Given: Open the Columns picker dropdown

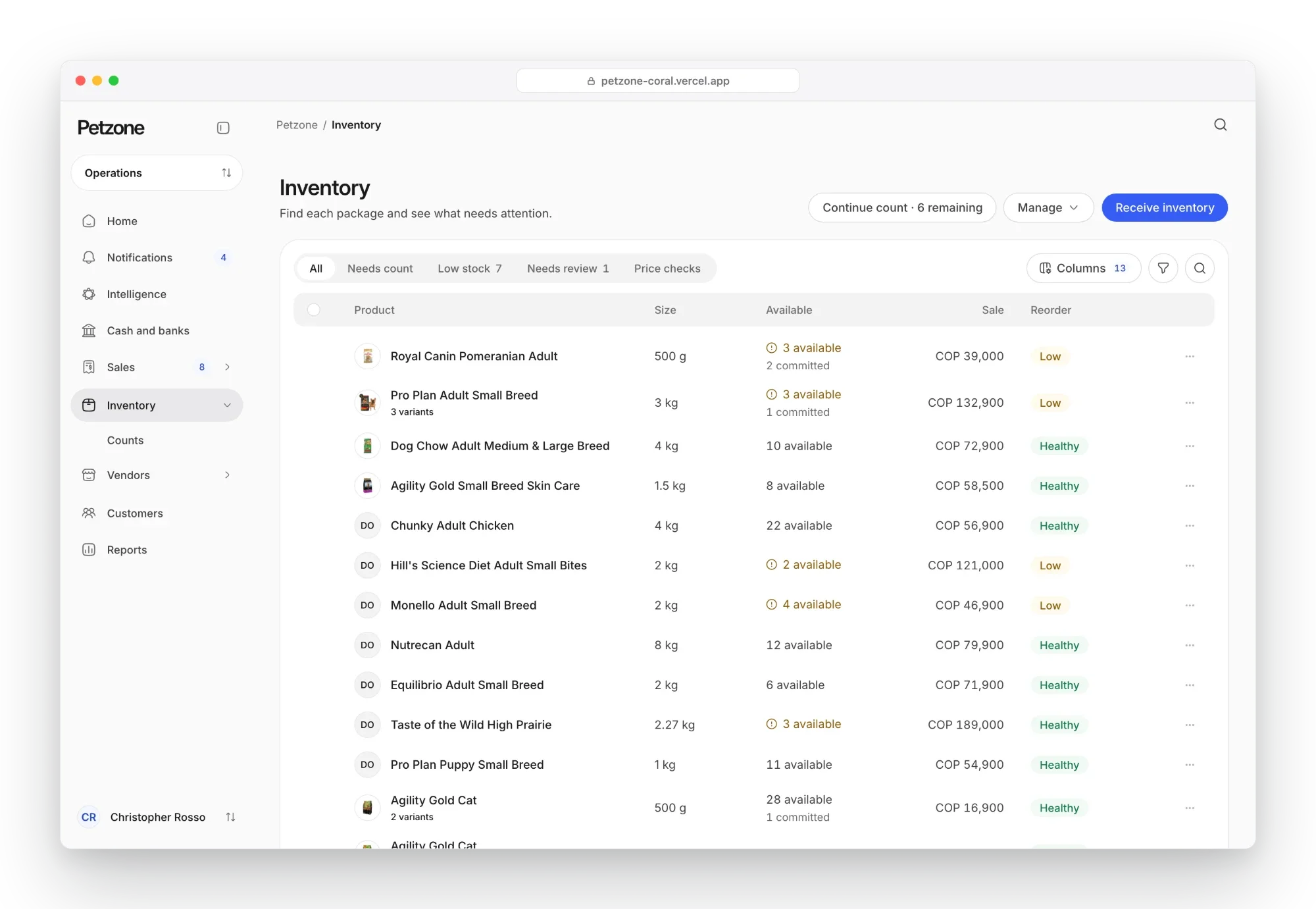Looking at the screenshot, I should click(x=1083, y=269).
